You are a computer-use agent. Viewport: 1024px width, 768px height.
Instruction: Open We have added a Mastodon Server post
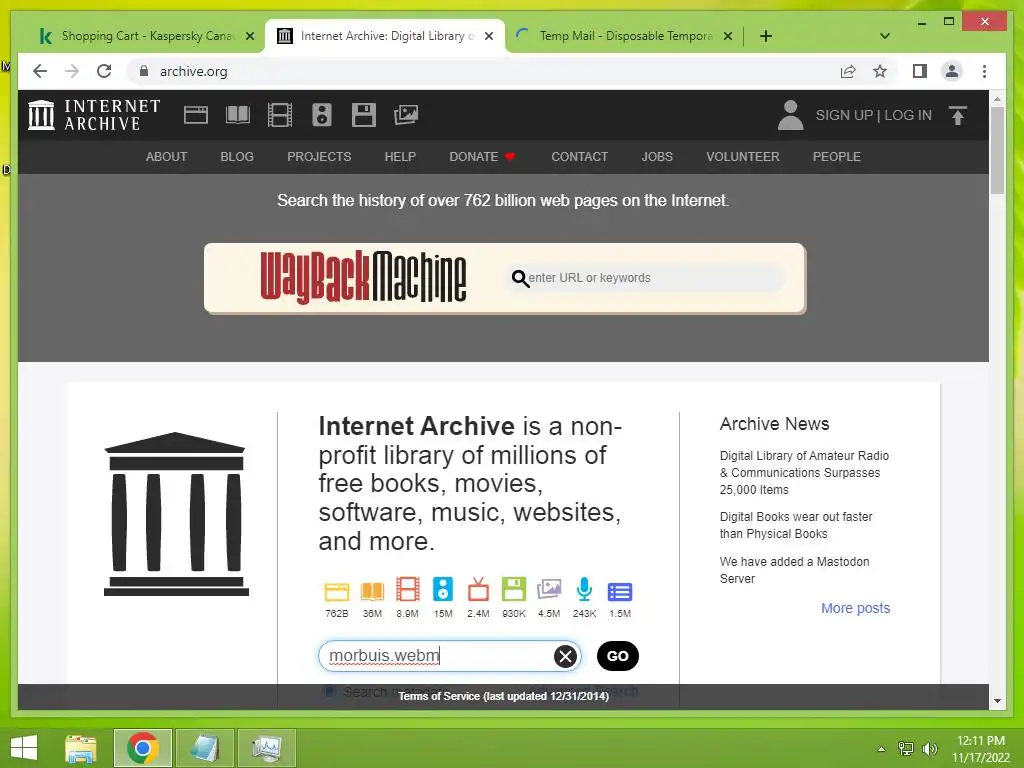(795, 570)
